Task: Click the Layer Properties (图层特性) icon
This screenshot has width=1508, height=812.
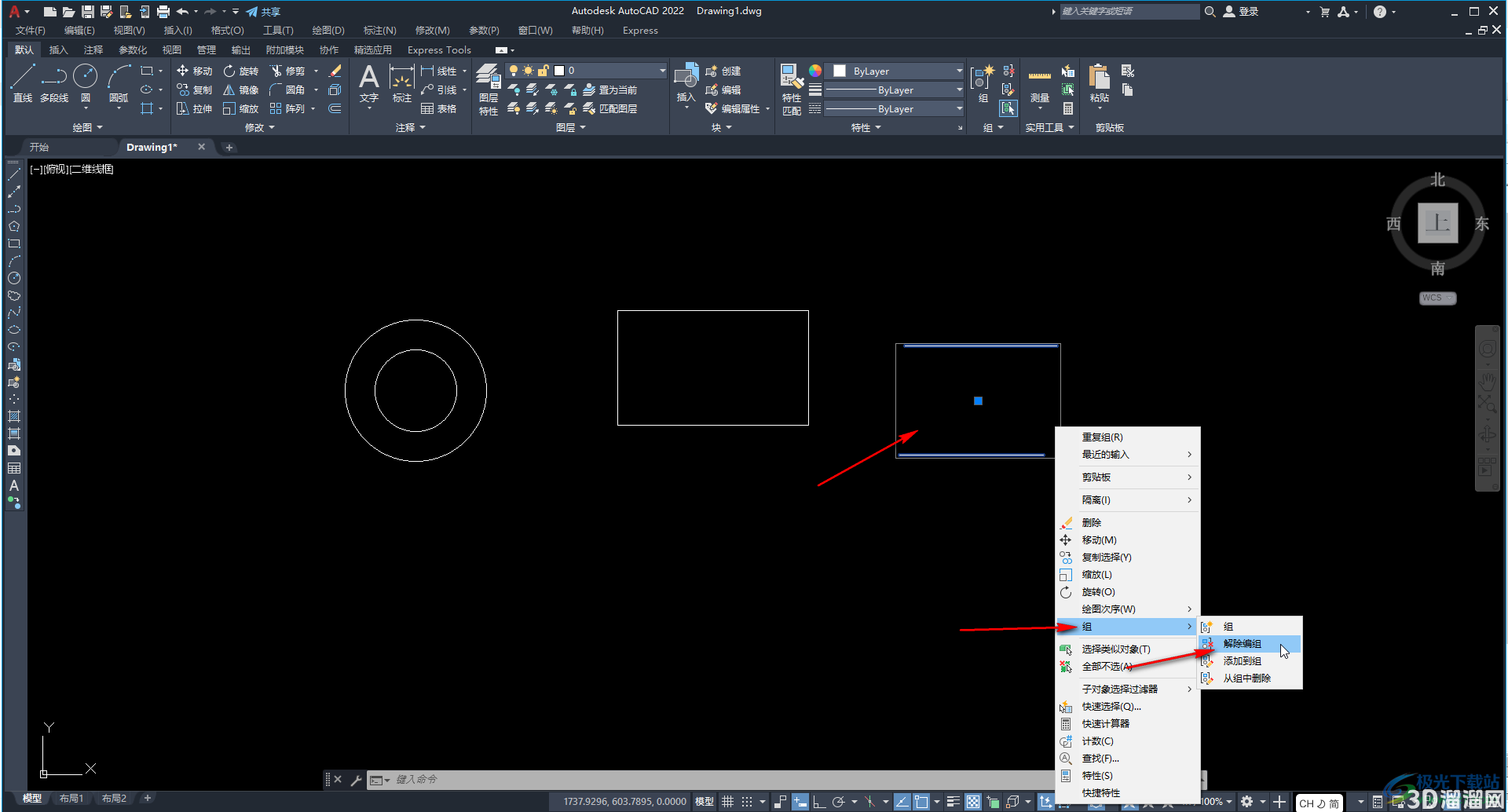Action: pos(489,90)
